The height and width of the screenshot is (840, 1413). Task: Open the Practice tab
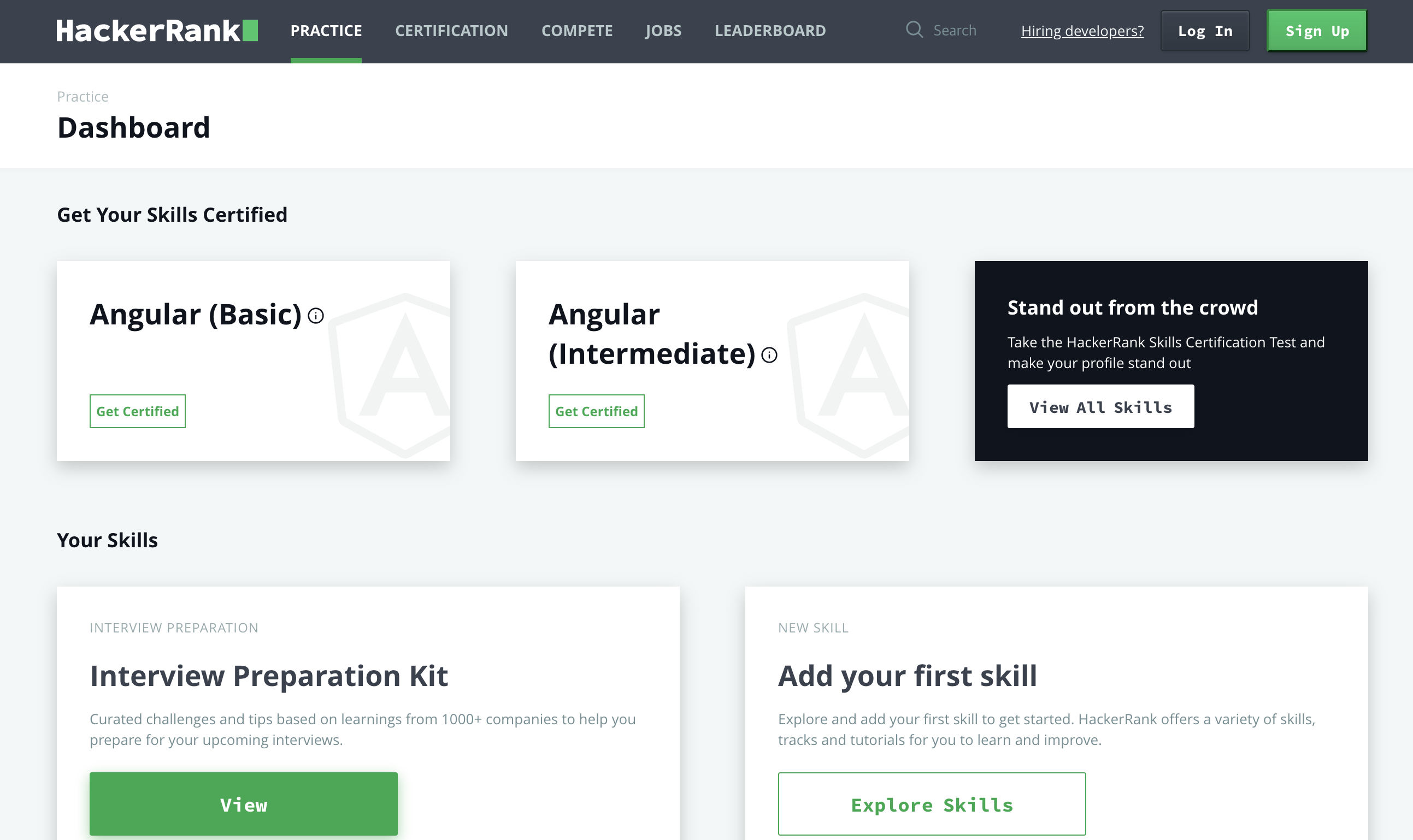coord(326,31)
